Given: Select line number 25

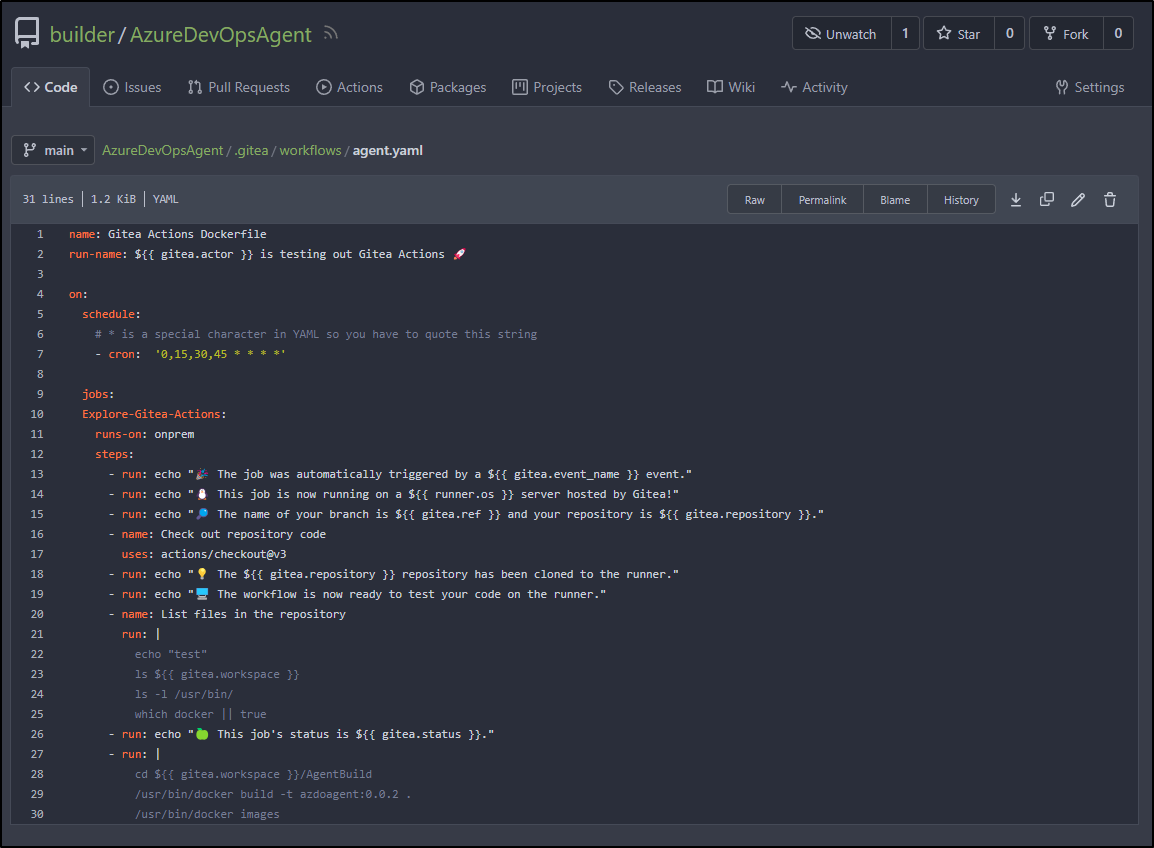Looking at the screenshot, I should [x=37, y=714].
